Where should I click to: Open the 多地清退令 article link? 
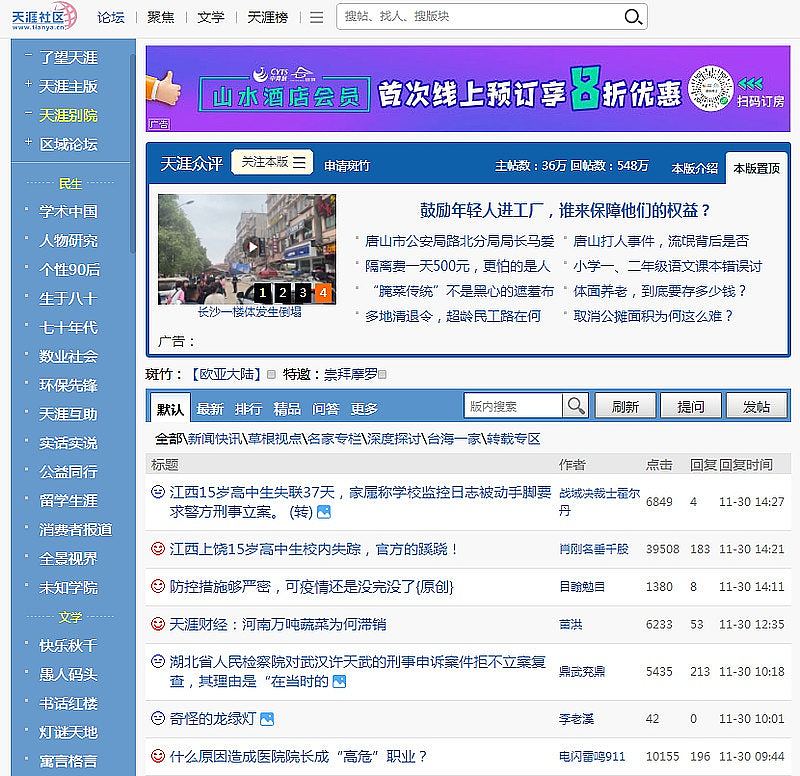coord(453,316)
